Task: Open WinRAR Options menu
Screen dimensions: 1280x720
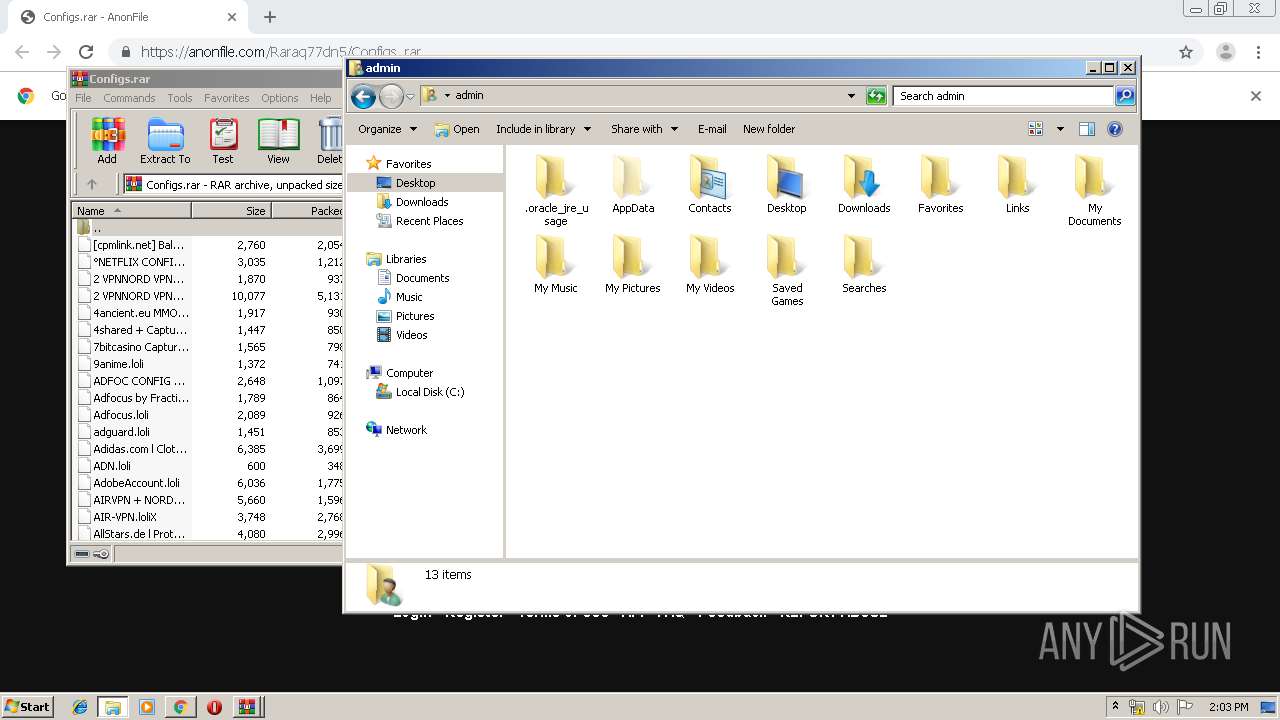Action: coord(280,98)
